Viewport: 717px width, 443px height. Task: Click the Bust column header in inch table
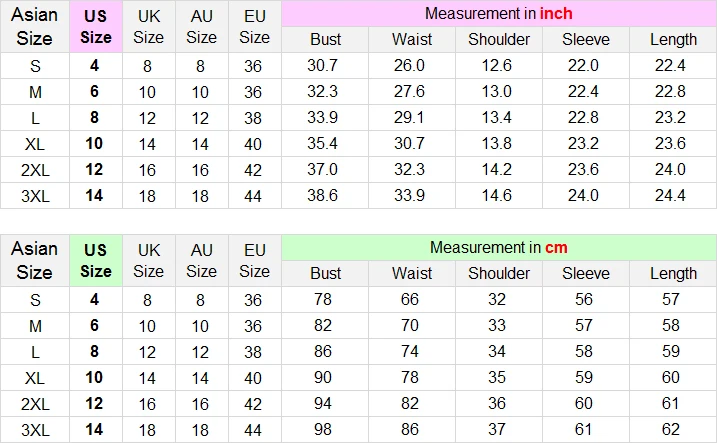[325, 40]
